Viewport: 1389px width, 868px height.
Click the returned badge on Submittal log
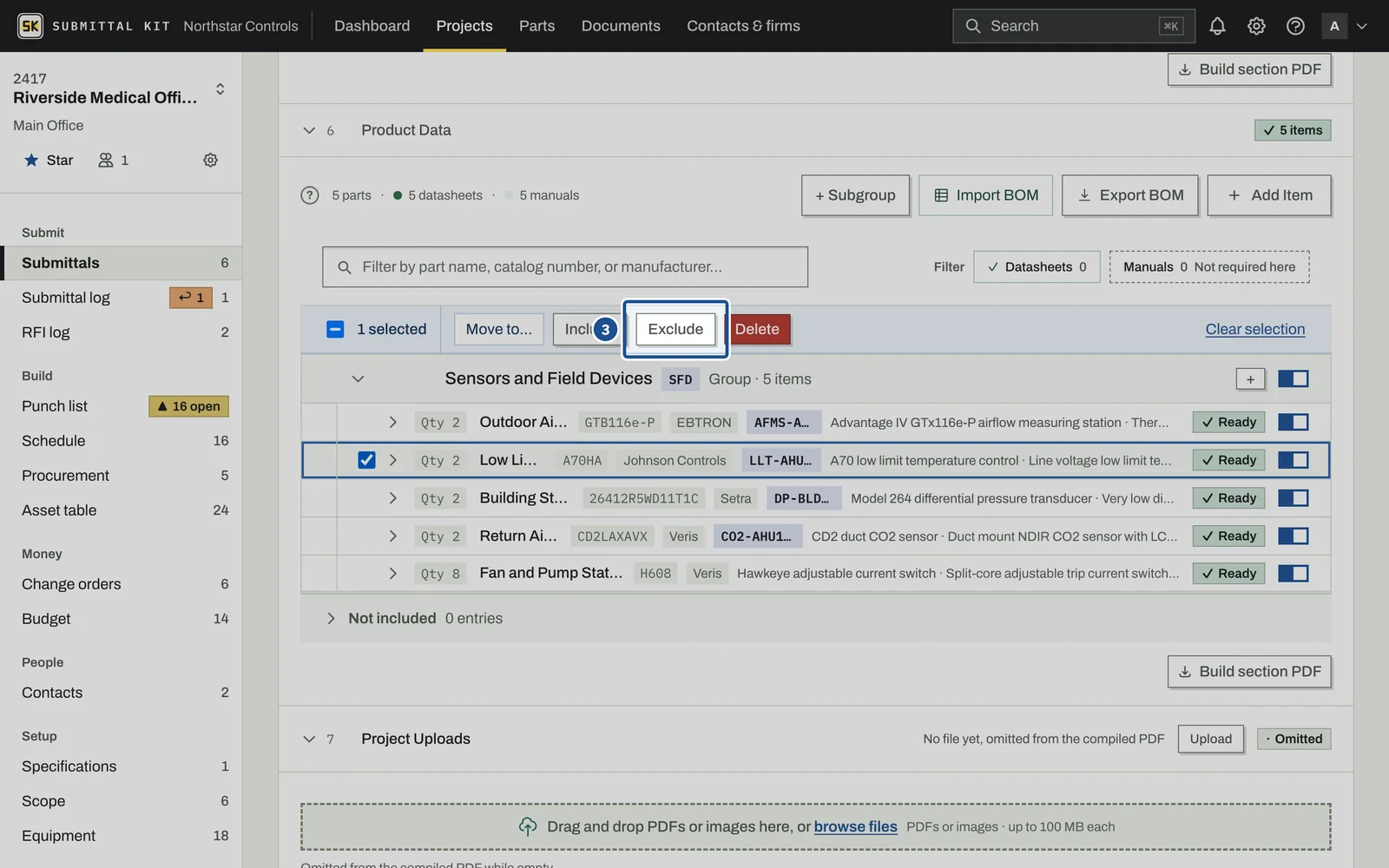(191, 298)
